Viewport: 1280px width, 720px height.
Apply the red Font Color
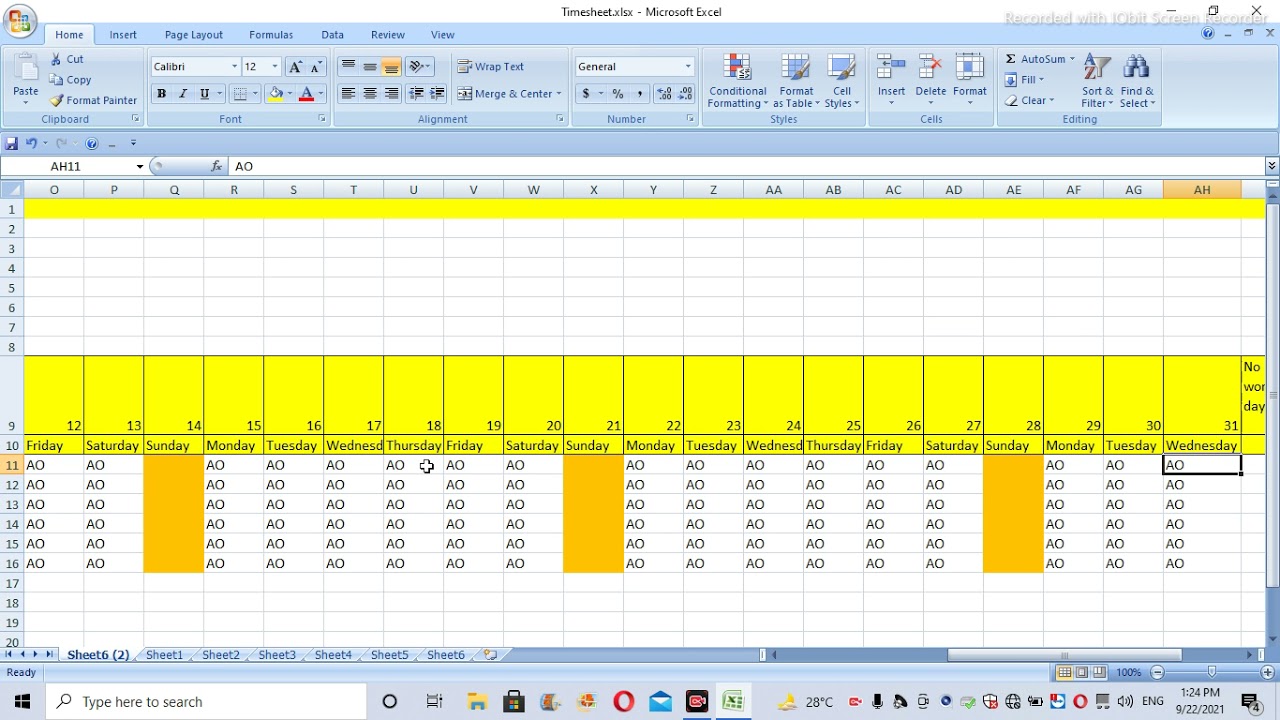coord(307,94)
